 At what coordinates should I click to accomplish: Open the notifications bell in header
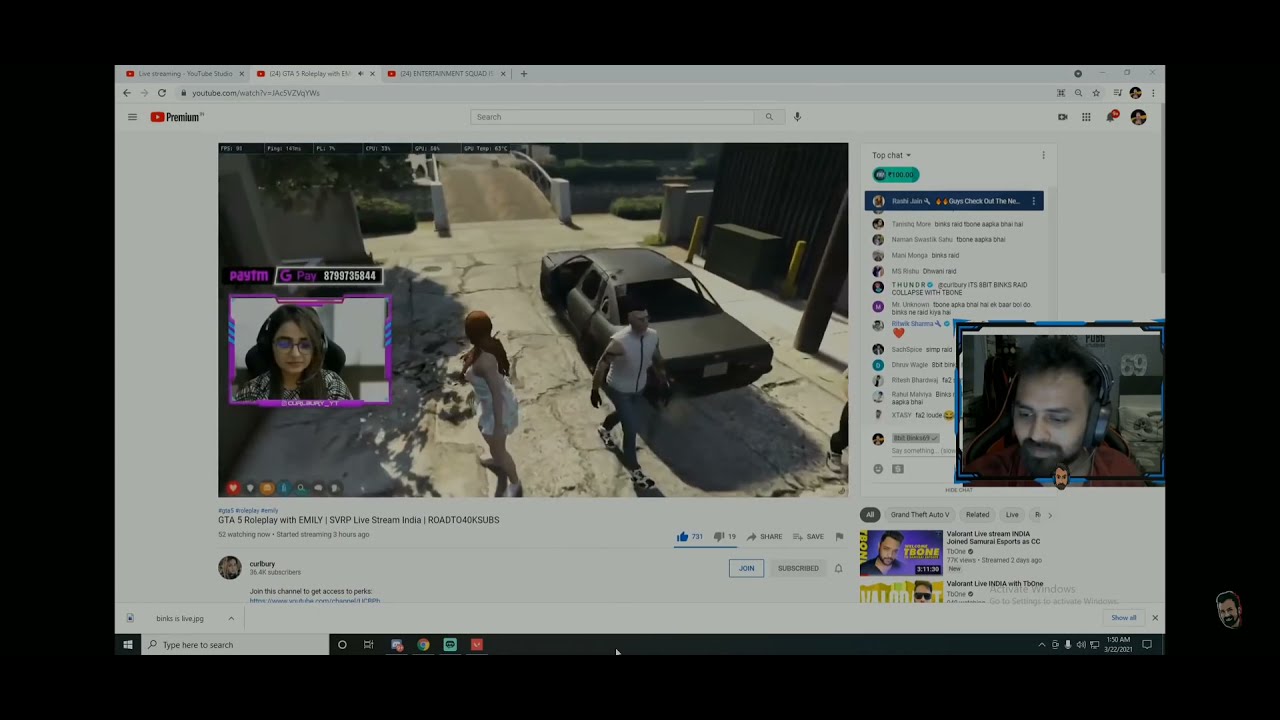click(1111, 117)
